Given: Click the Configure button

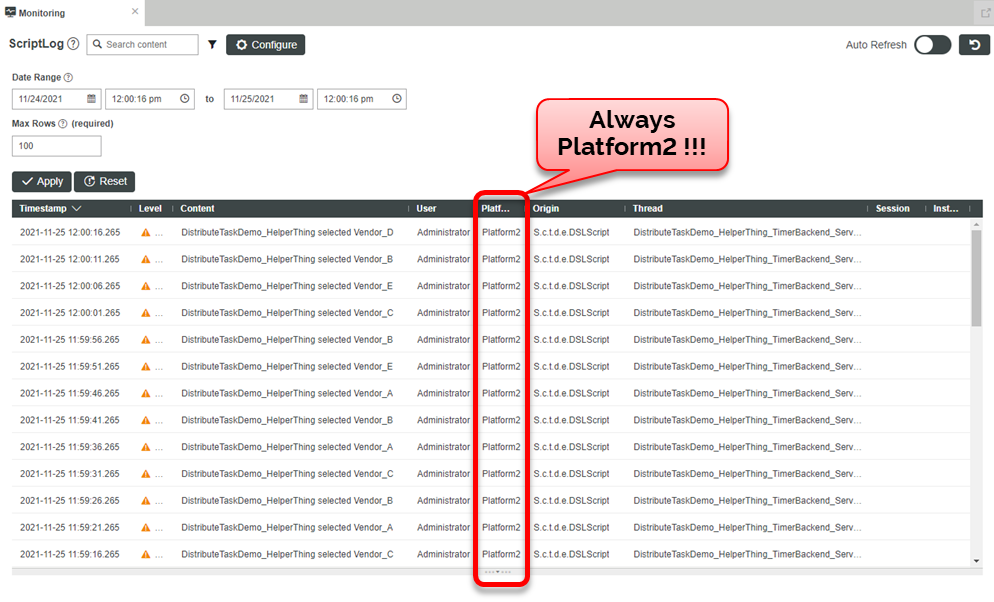Looking at the screenshot, I should tap(266, 45).
